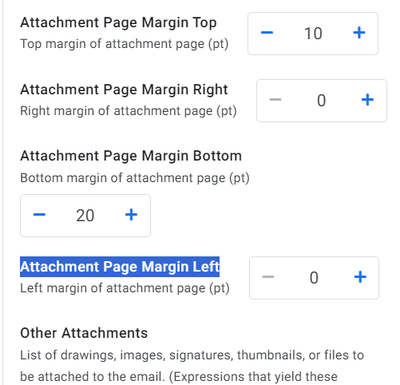Viewport: 400px width, 385px height.
Task: Click minus icon for Margin Right
Action: click(275, 100)
